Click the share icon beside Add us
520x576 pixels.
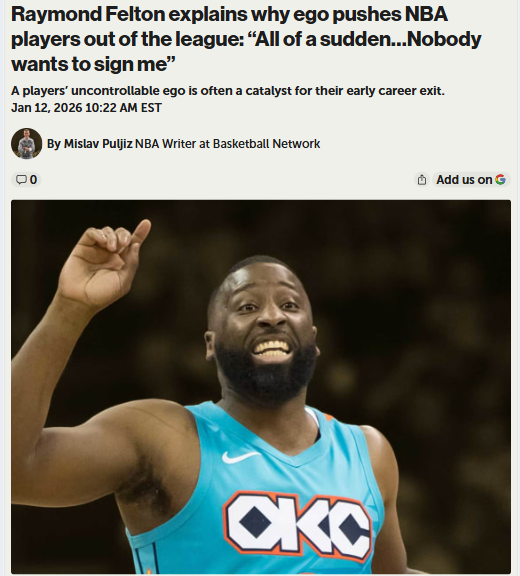click(x=422, y=180)
